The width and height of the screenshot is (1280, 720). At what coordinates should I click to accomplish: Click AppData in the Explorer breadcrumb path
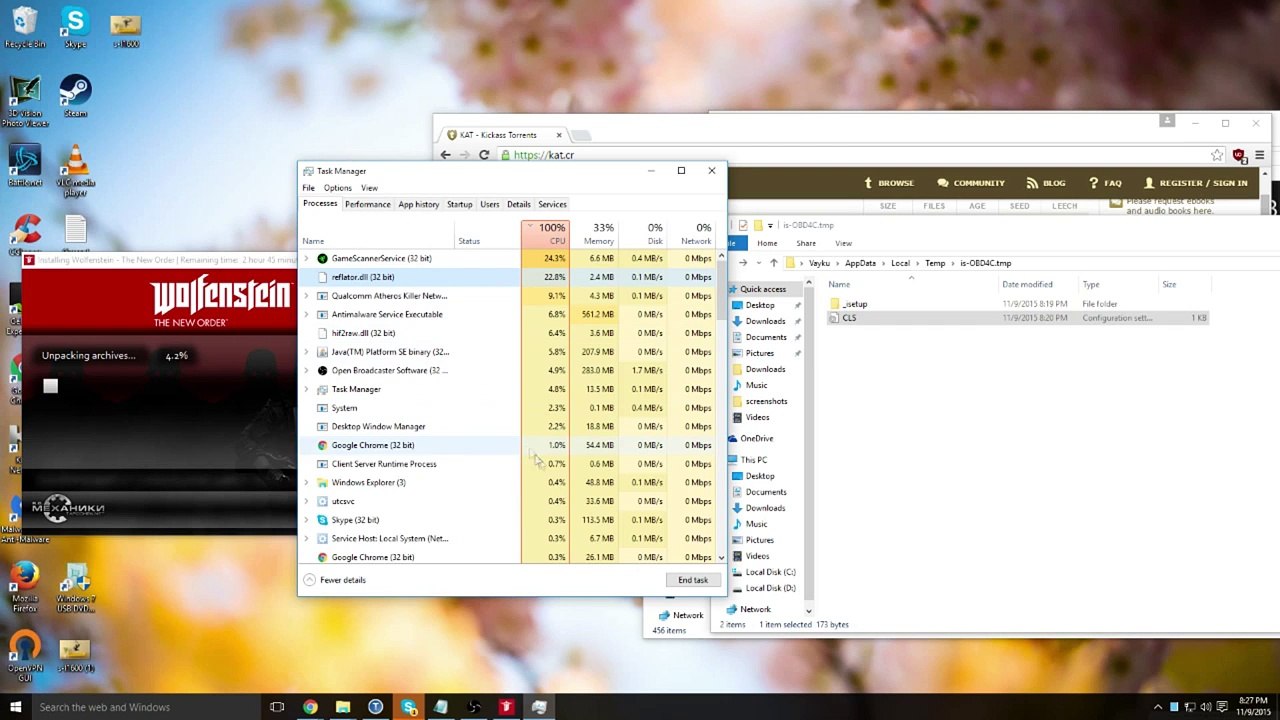(x=860, y=263)
